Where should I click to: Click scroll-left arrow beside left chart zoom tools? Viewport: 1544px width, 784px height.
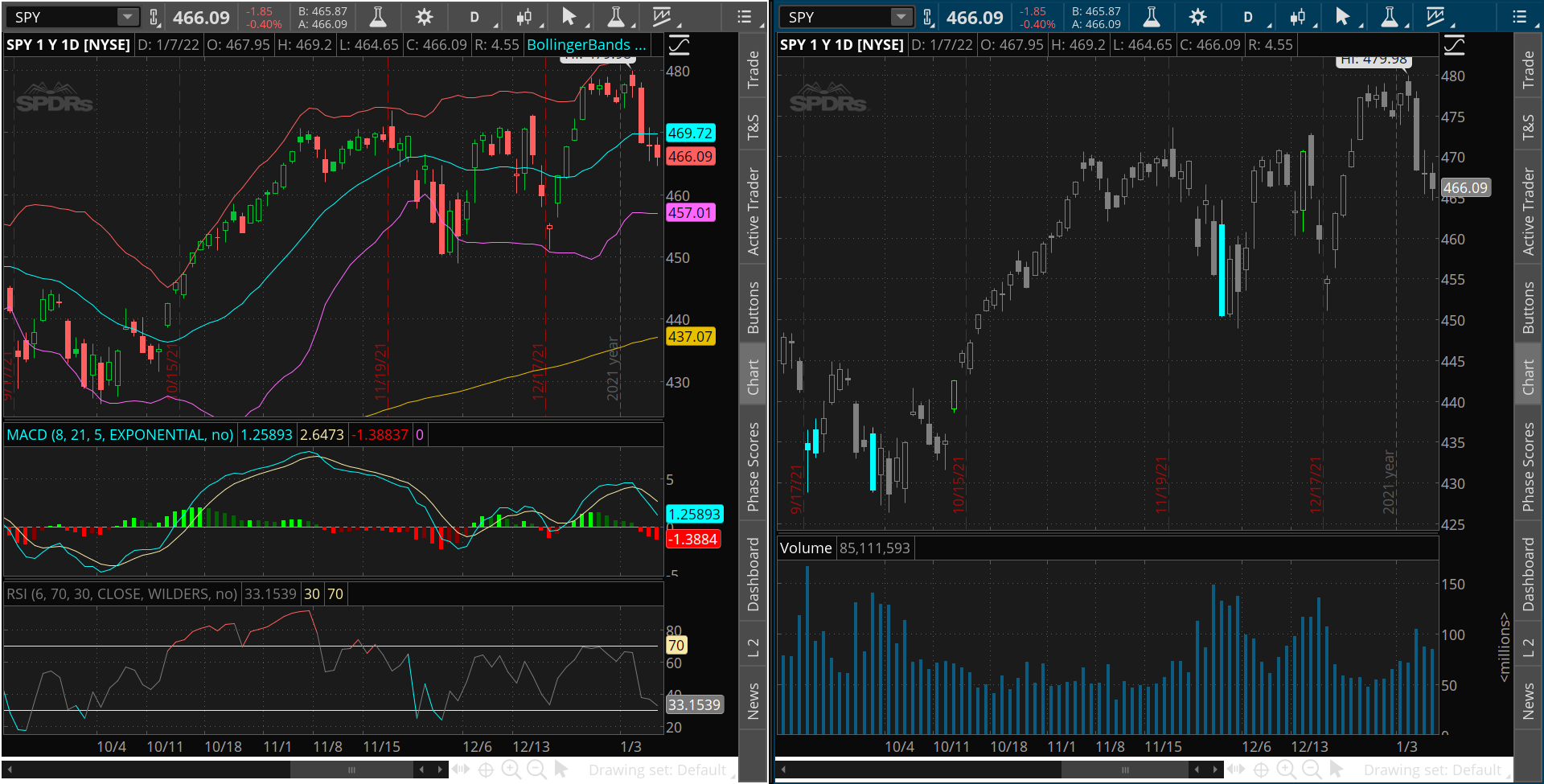(421, 770)
